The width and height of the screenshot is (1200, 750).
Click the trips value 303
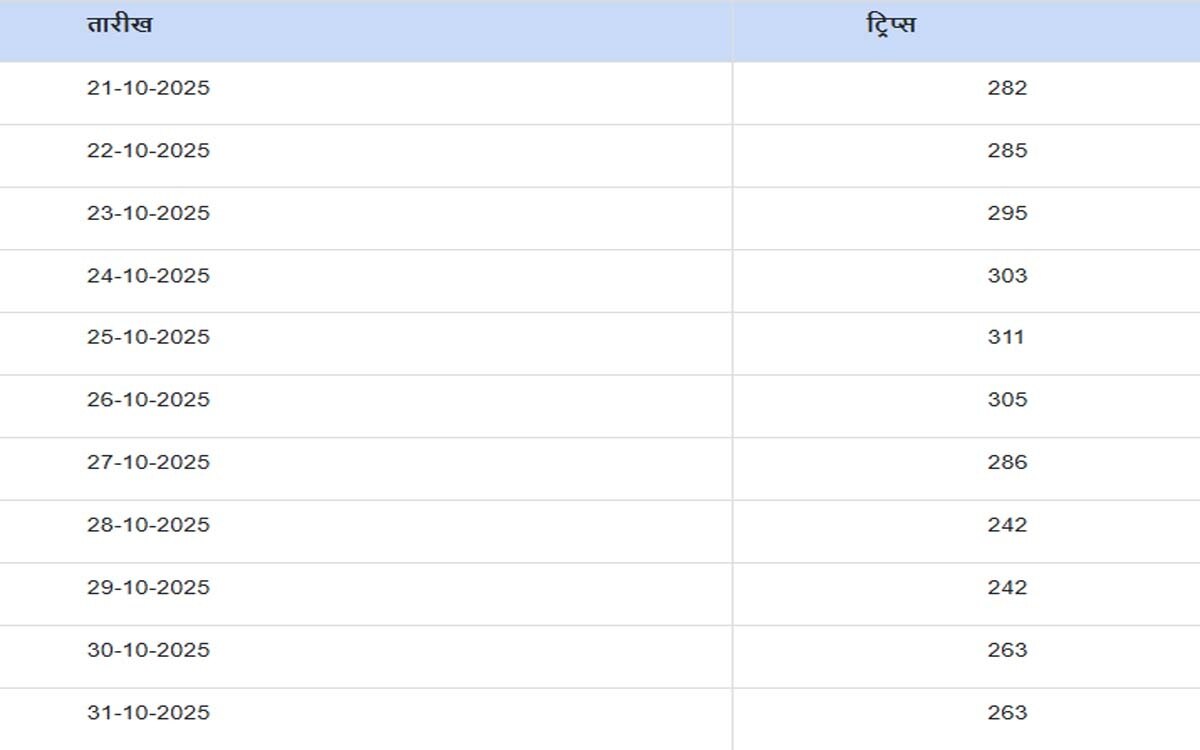[x=1007, y=276]
